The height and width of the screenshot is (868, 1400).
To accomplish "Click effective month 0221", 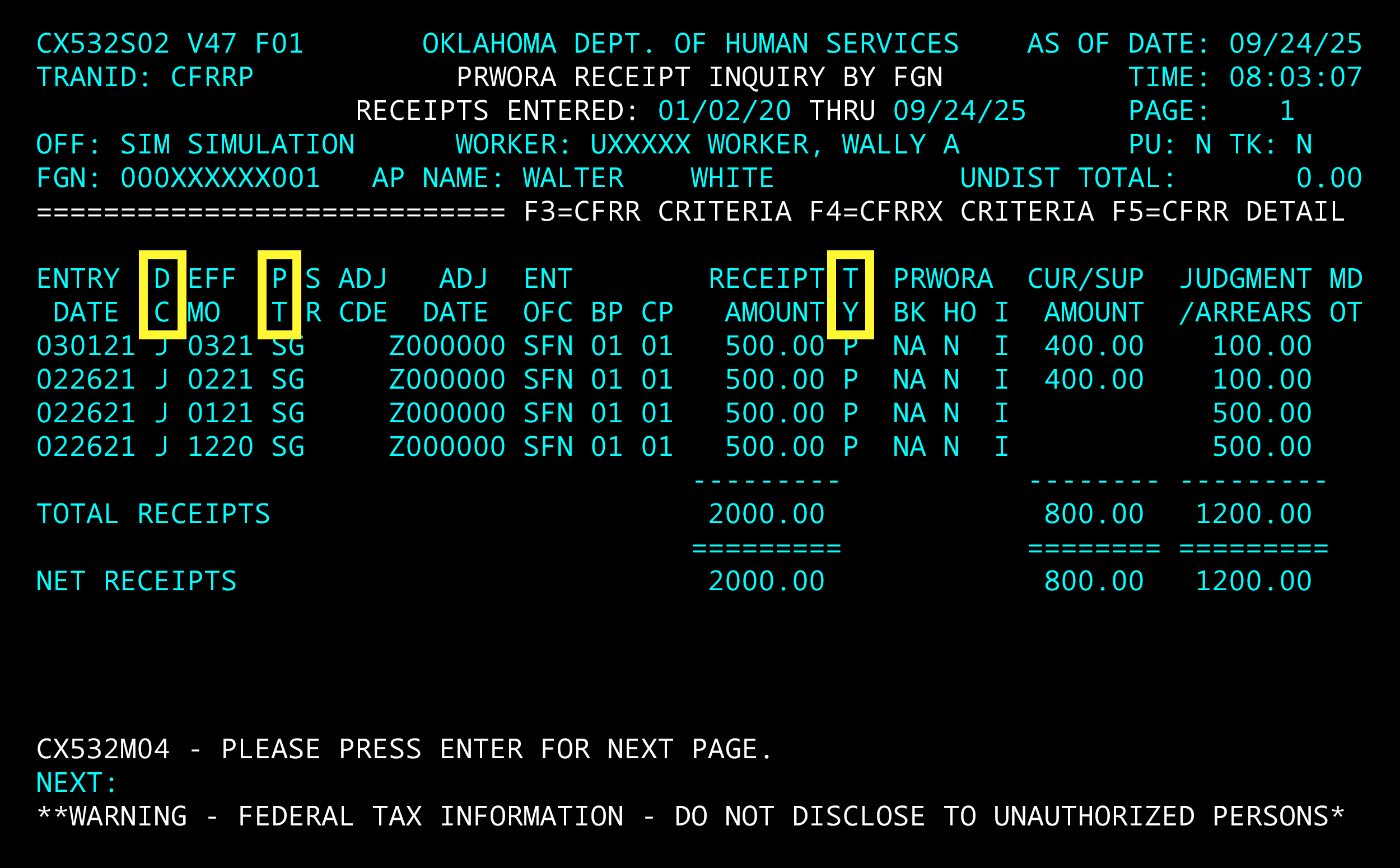I will [x=221, y=380].
